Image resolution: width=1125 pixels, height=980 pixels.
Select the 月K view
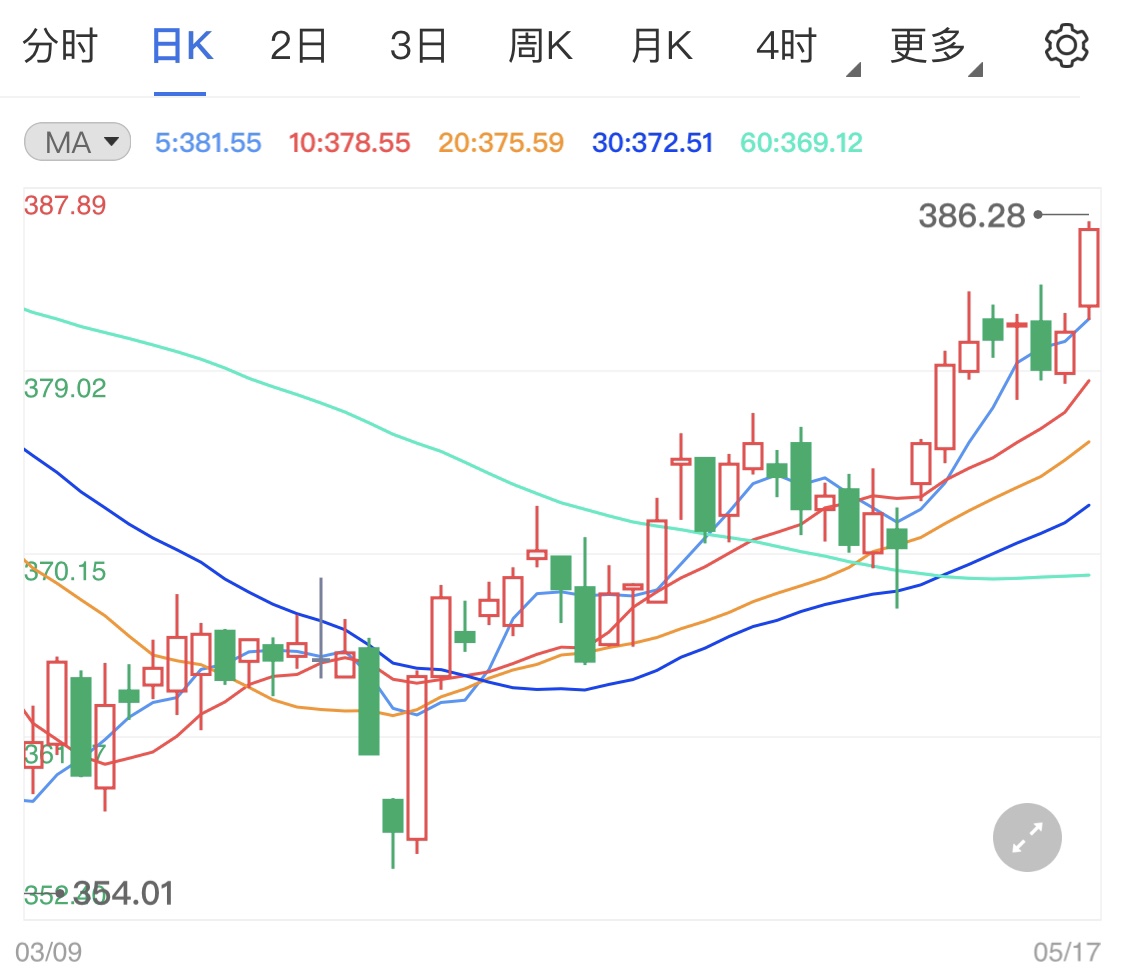[x=661, y=44]
